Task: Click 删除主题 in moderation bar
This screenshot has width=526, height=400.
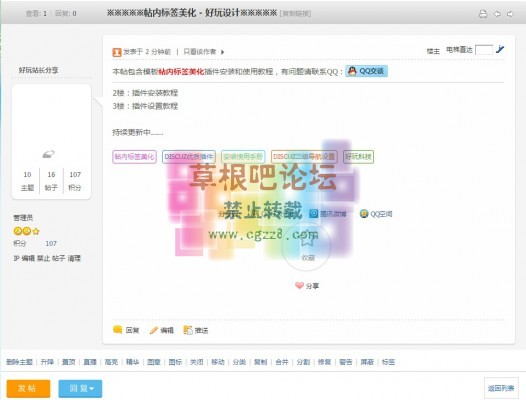Action: [x=19, y=362]
